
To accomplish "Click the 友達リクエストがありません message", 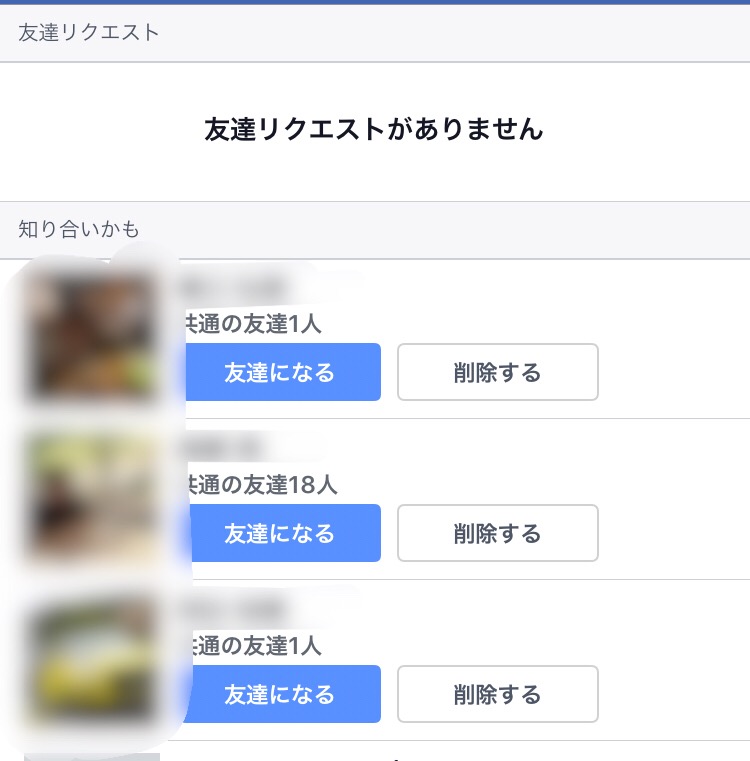I will point(374,129).
